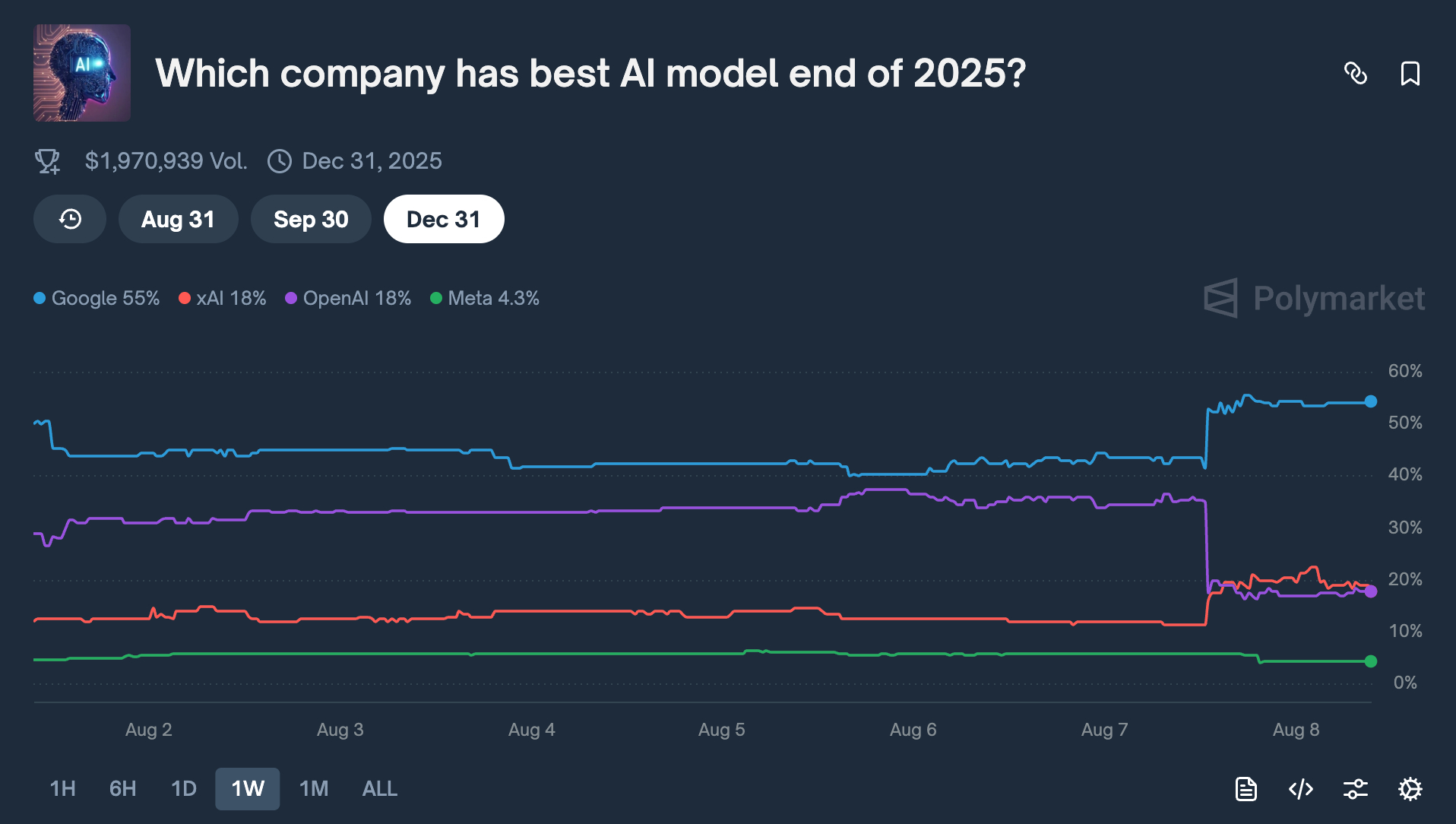Screen dimensions: 1456x824
Task: Show ALL time chart range
Action: pyautogui.click(x=379, y=789)
